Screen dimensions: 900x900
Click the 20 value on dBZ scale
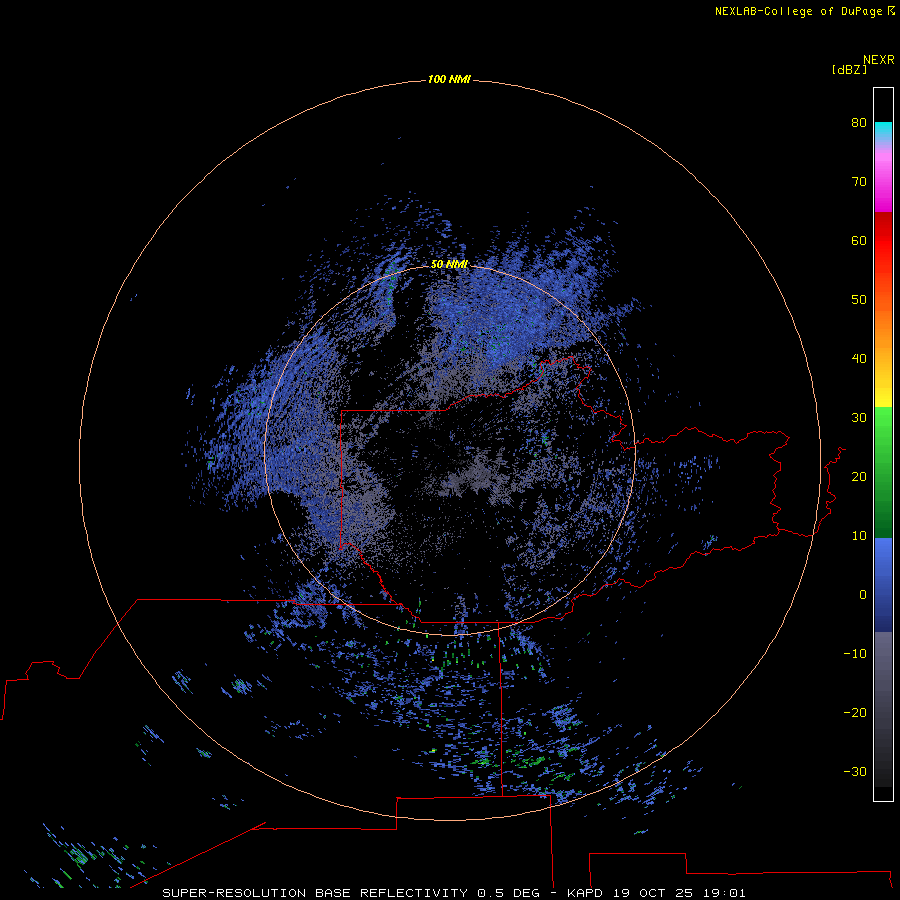(859, 477)
